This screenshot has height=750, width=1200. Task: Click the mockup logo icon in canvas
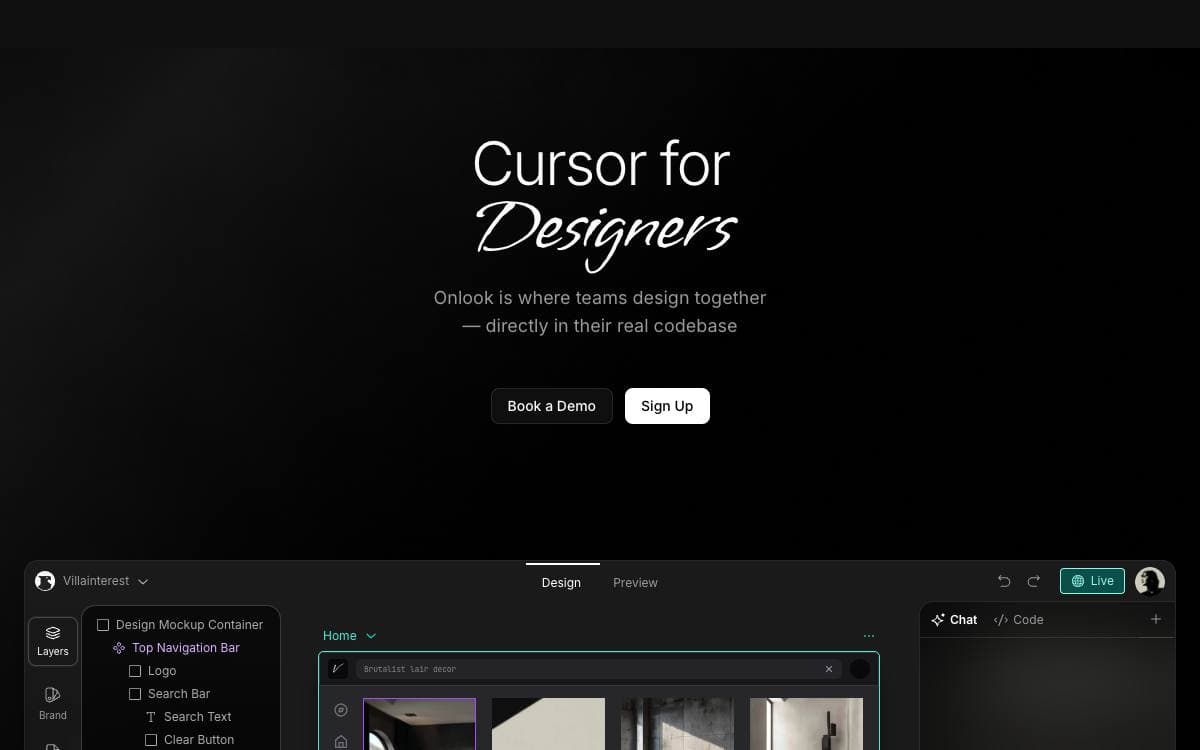tap(338, 669)
